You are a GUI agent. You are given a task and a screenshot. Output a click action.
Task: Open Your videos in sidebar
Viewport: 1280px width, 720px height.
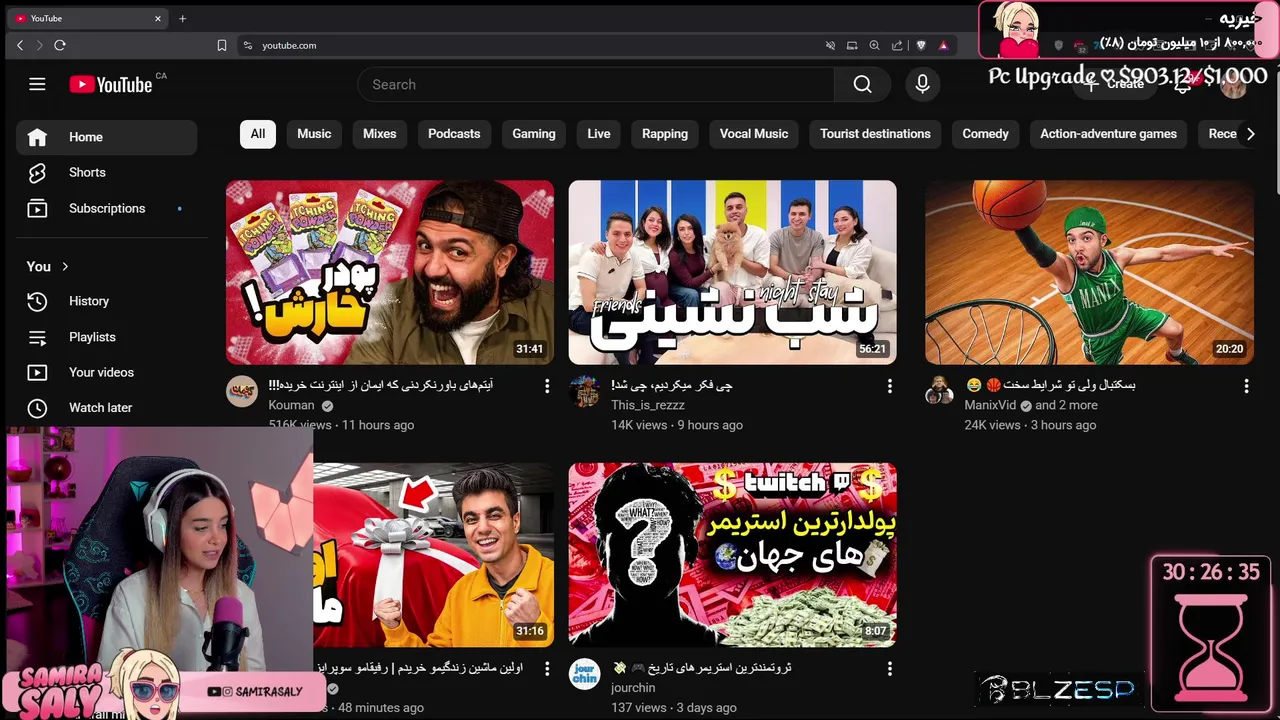(x=106, y=372)
